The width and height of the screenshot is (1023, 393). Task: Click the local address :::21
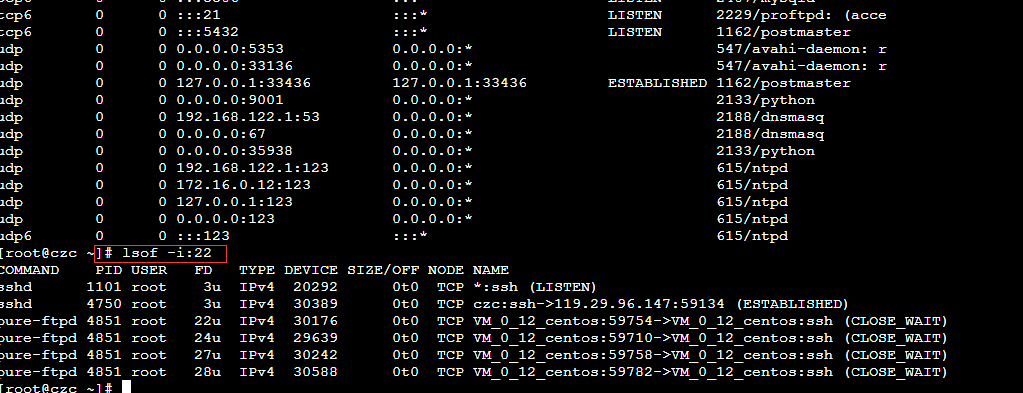198,15
